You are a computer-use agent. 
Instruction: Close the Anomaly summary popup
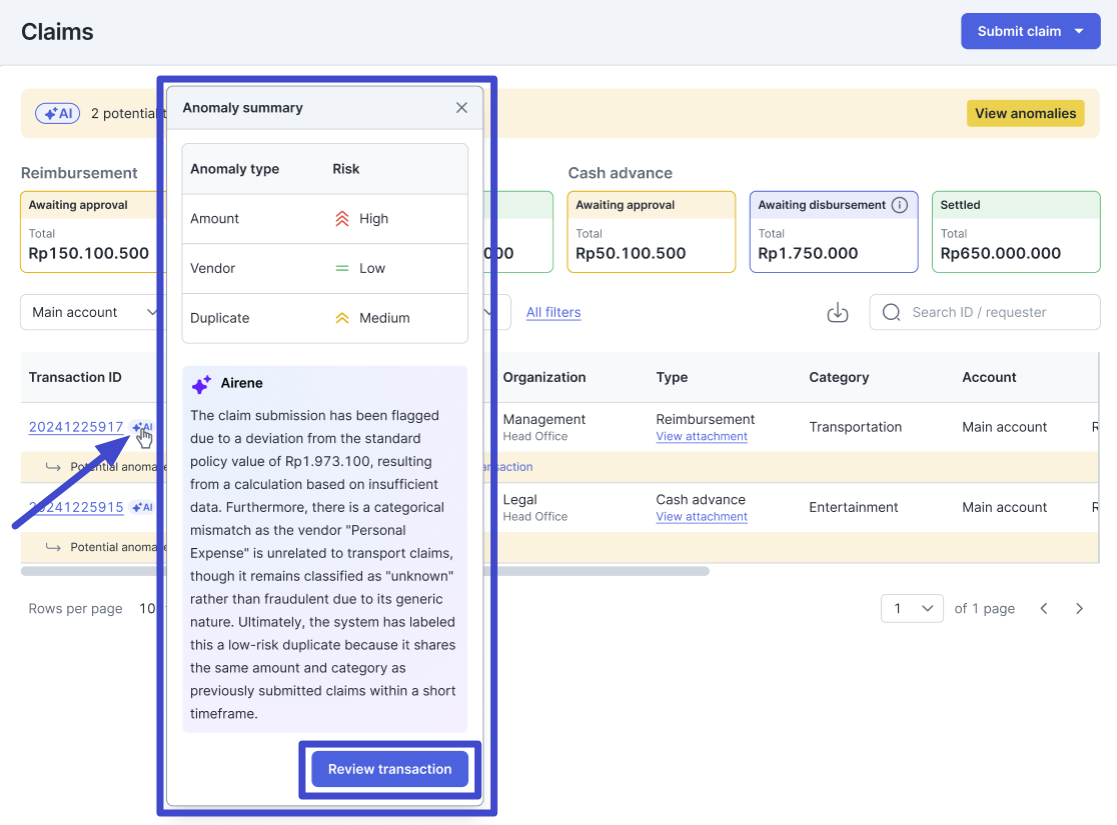461,108
